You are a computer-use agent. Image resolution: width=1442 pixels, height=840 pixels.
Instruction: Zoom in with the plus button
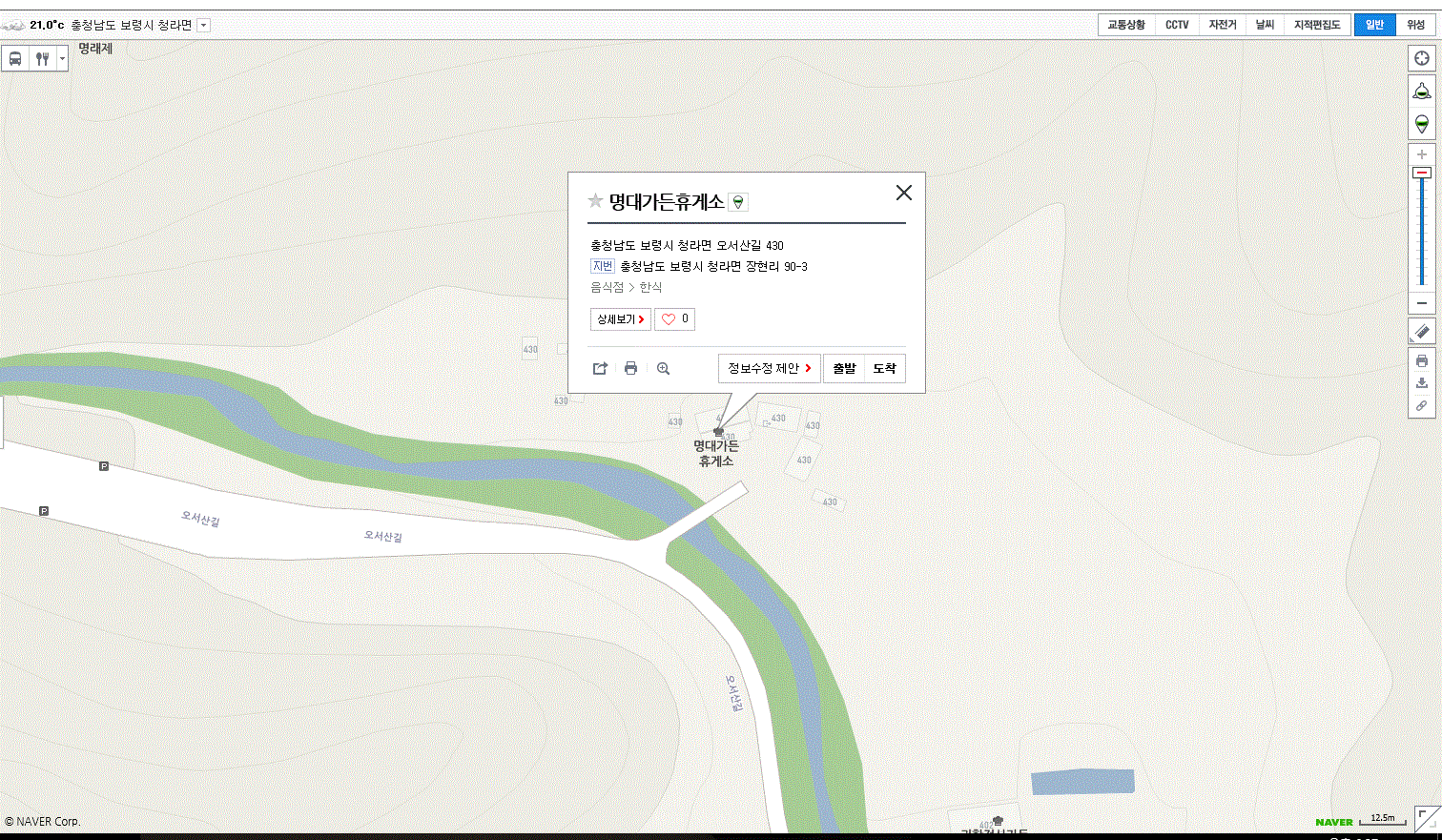(x=1422, y=154)
